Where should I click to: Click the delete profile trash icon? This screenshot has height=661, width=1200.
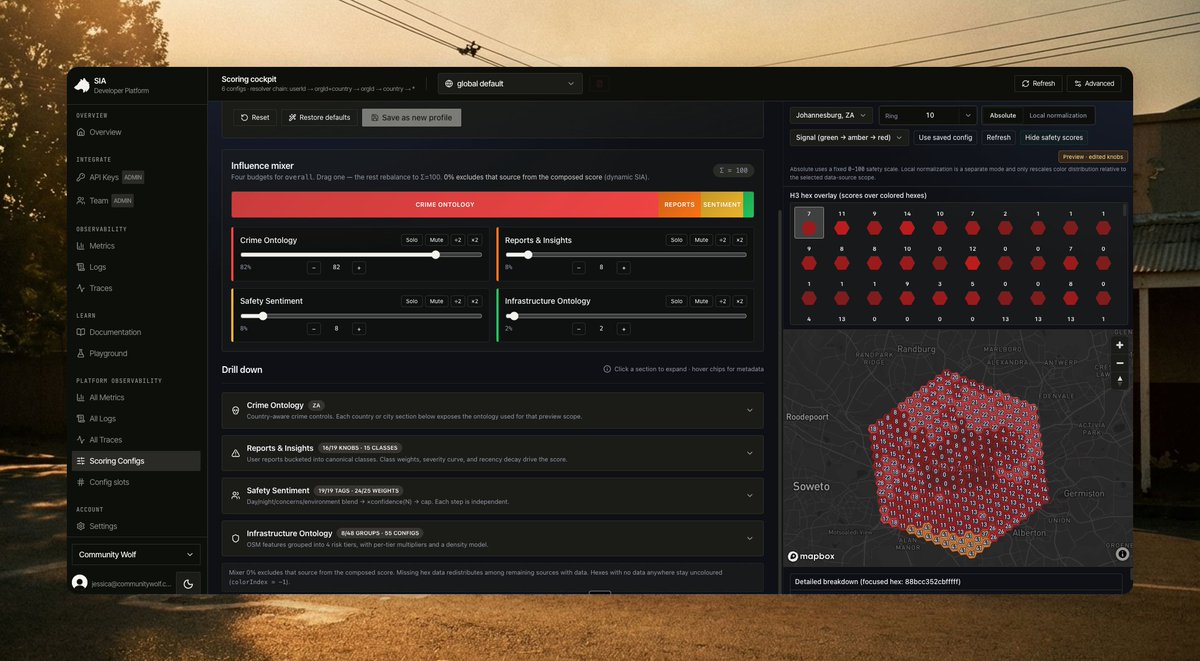tap(599, 84)
